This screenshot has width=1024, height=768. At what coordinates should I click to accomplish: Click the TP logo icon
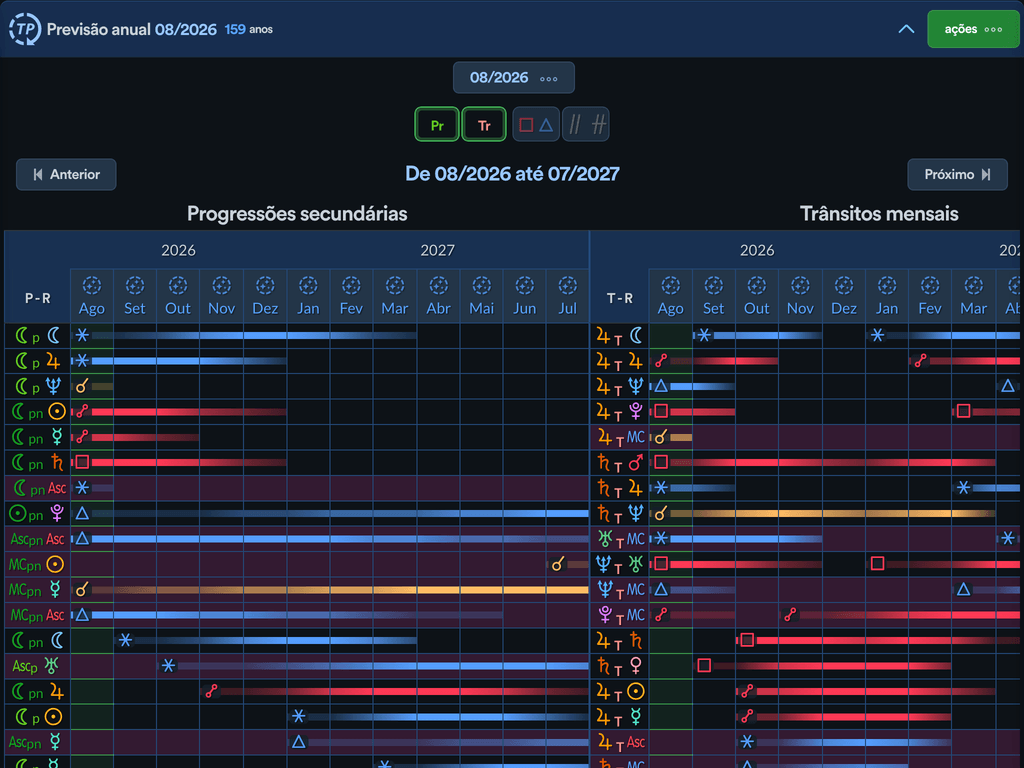25,29
